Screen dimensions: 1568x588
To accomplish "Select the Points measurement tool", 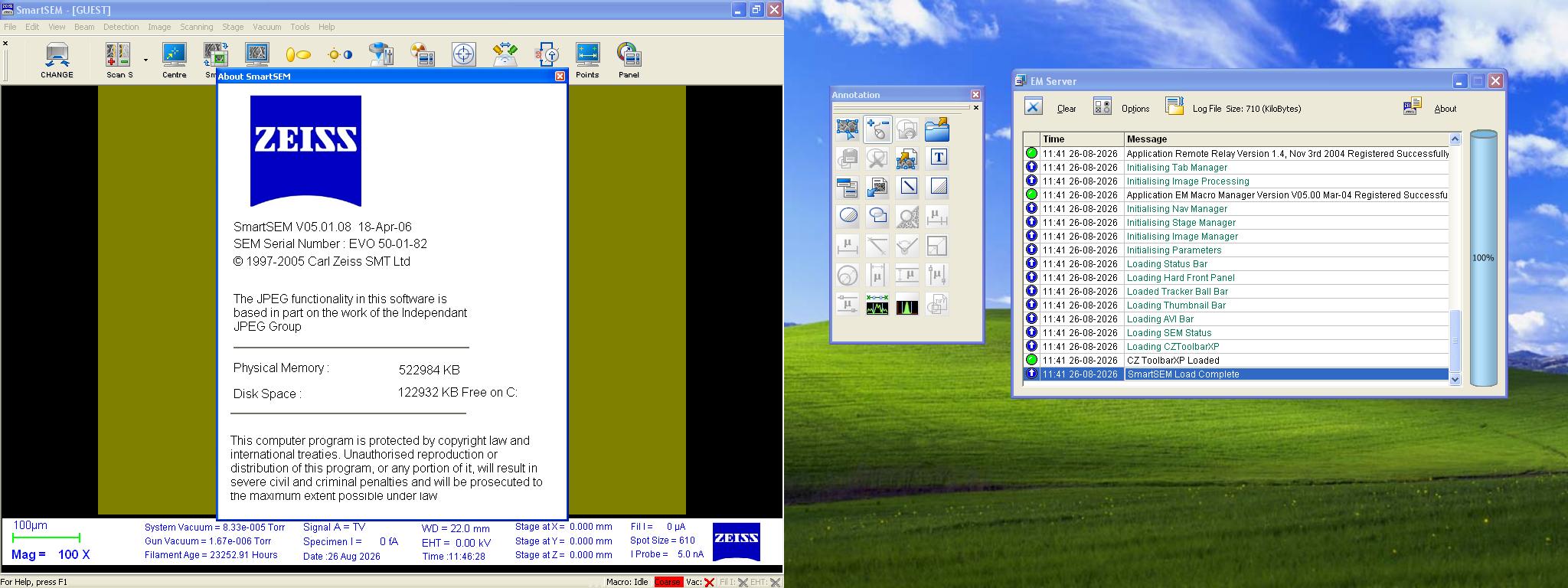I will (587, 60).
